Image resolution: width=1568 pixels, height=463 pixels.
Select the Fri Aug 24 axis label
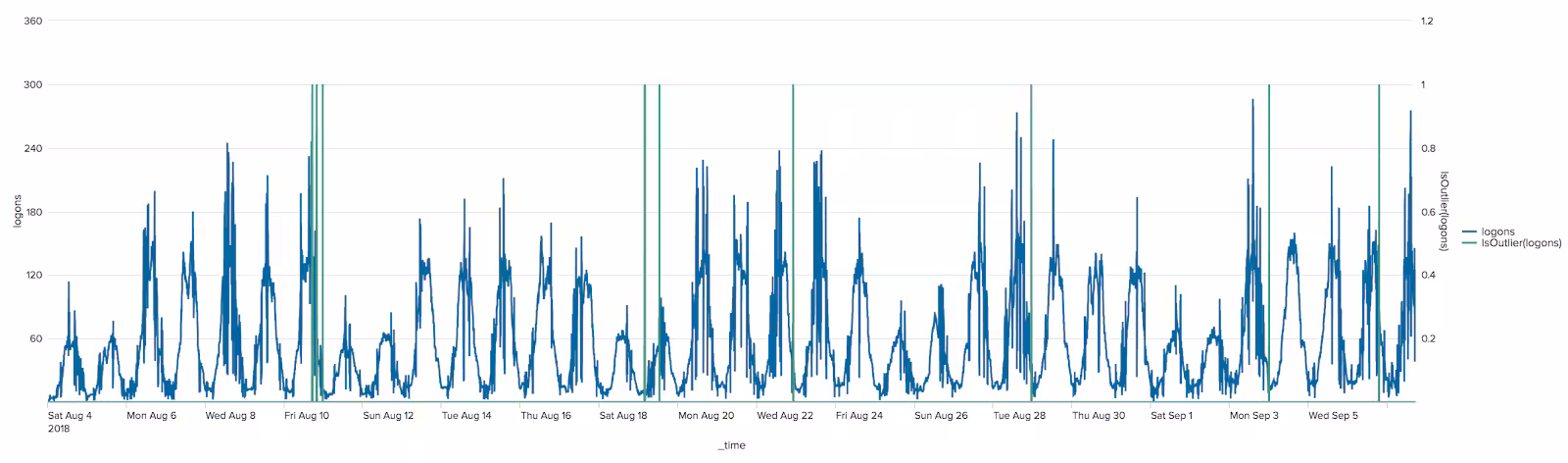[859, 416]
